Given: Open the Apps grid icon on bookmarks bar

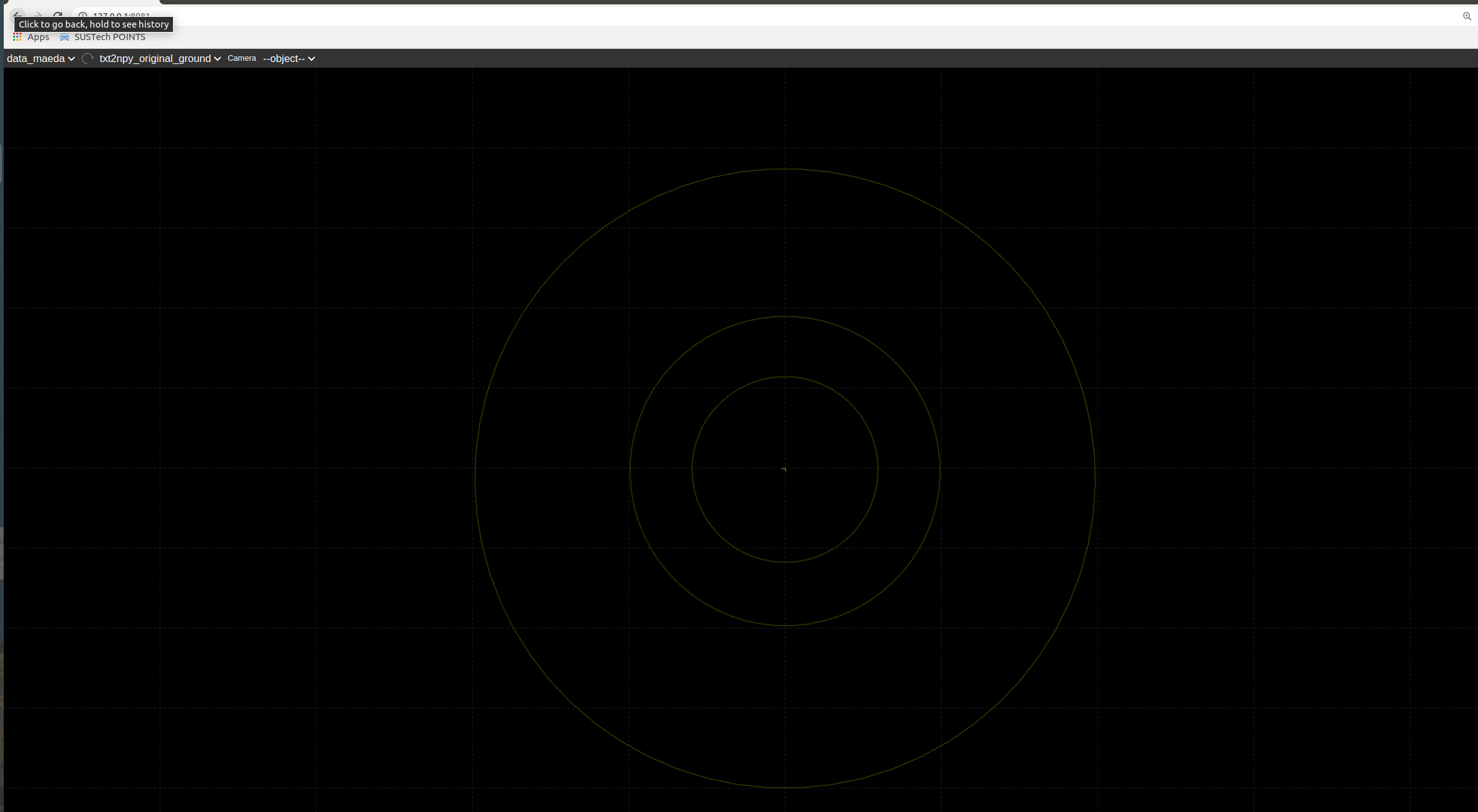Looking at the screenshot, I should pyautogui.click(x=17, y=37).
